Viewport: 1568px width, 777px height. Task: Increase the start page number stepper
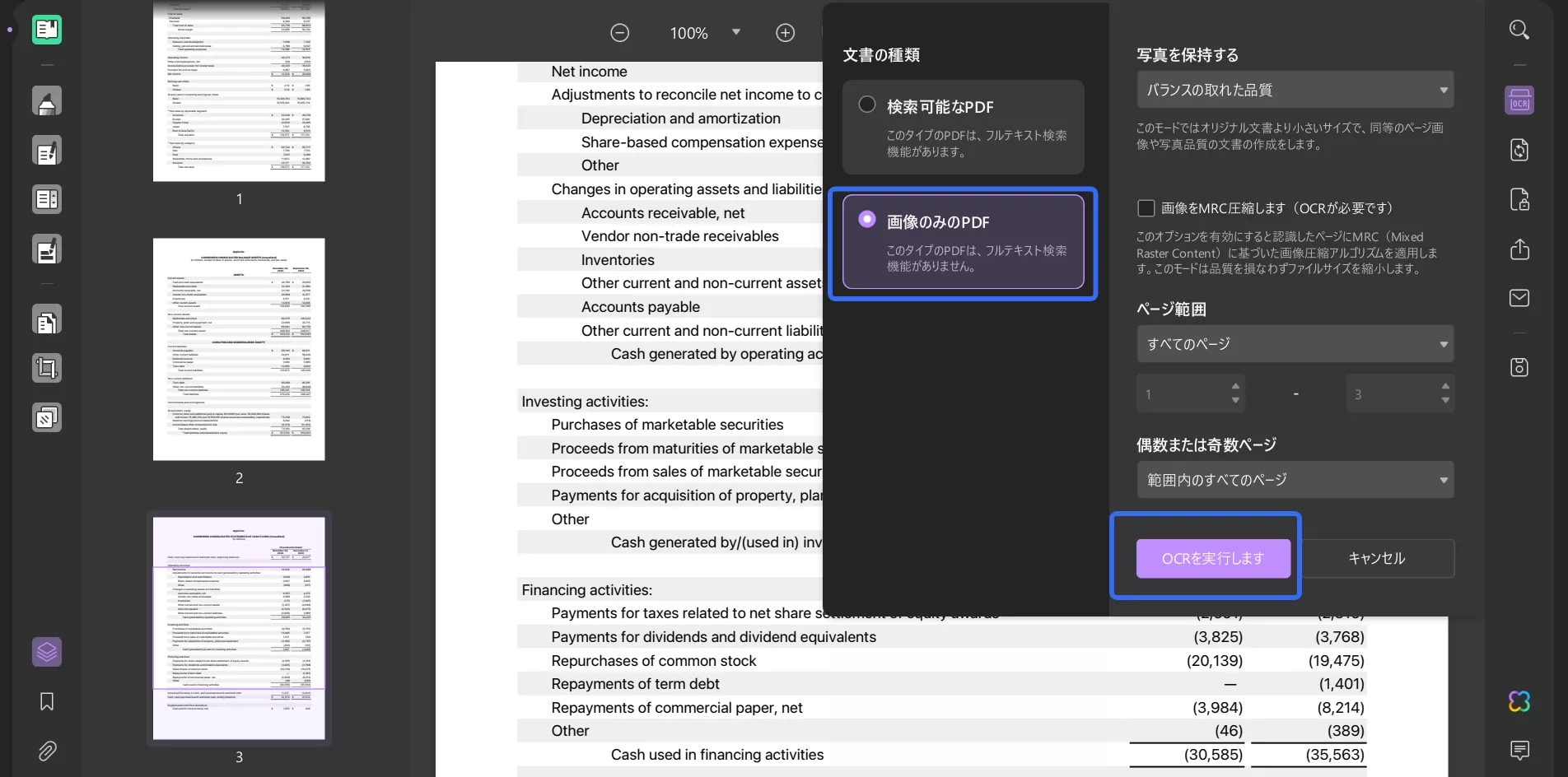[x=1235, y=386]
